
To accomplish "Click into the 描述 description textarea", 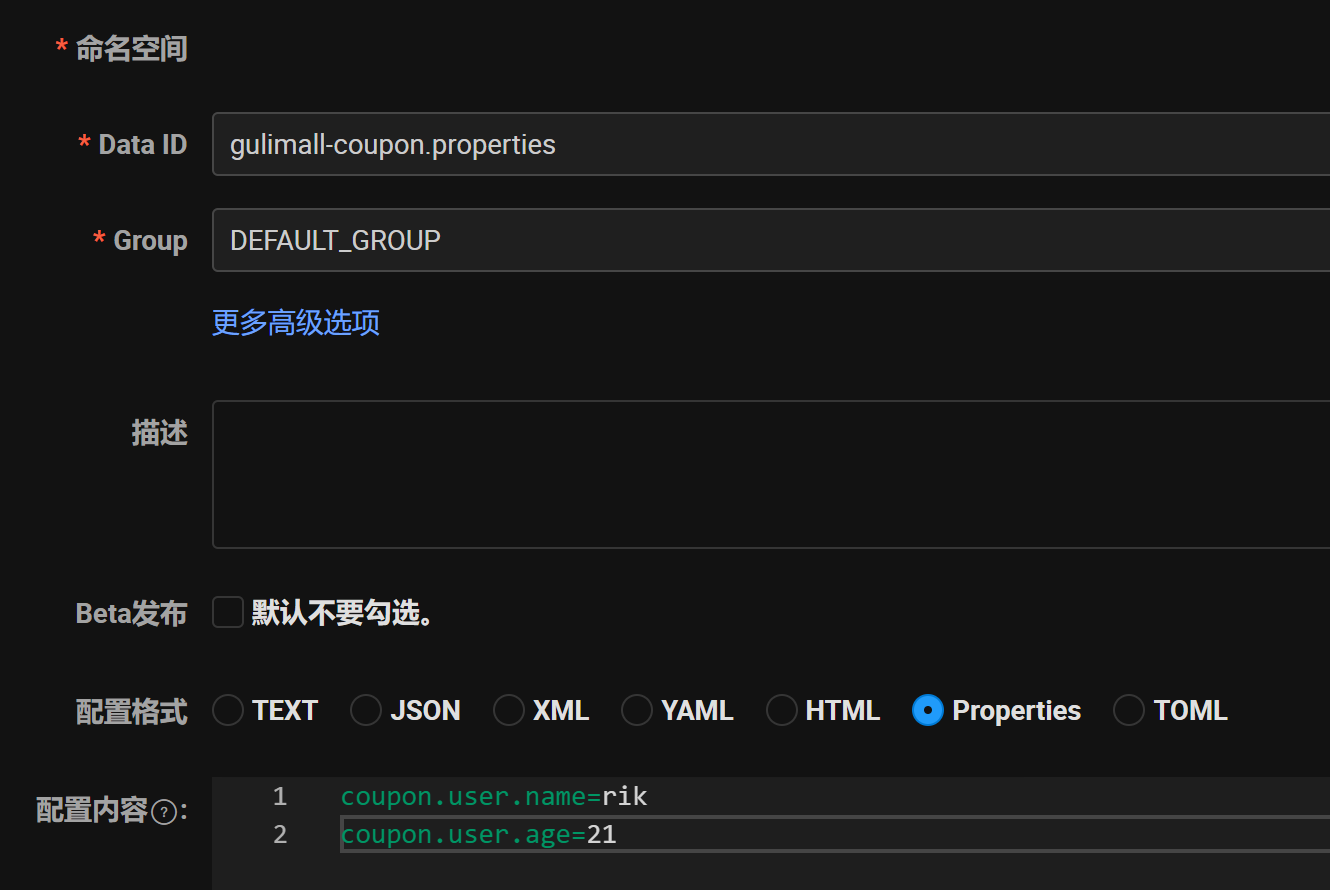I will point(771,474).
